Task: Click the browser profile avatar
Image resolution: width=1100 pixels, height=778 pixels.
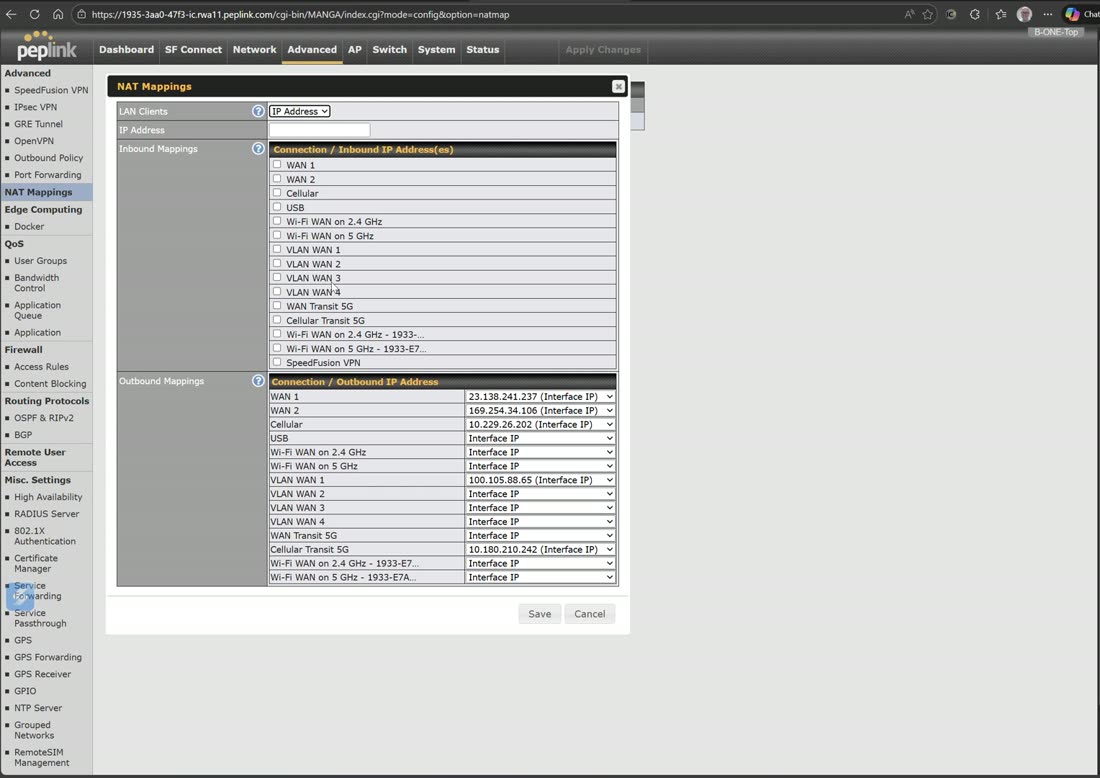Action: [1024, 14]
